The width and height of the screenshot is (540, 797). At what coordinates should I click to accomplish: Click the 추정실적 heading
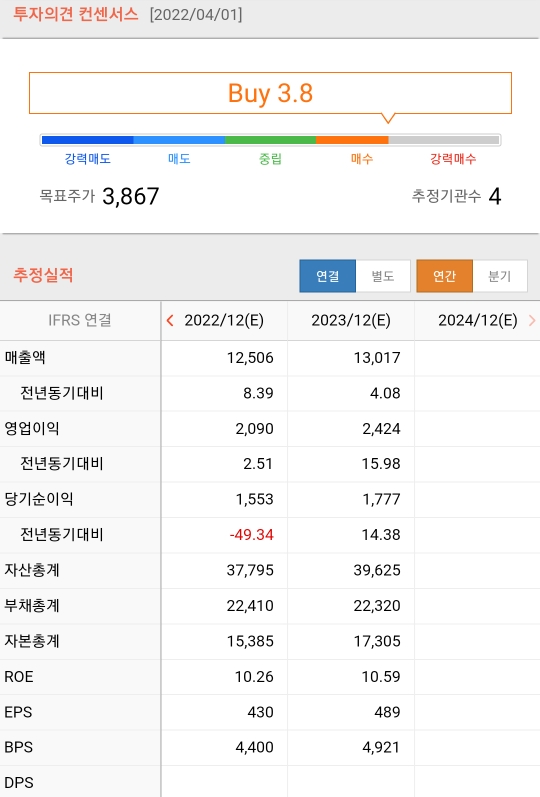pos(43,275)
